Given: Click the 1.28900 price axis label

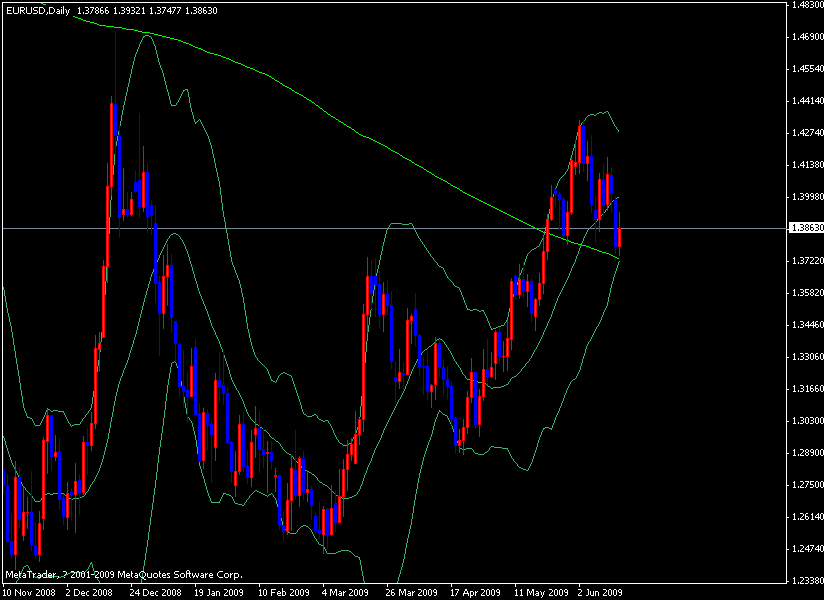Looking at the screenshot, I should point(807,453).
